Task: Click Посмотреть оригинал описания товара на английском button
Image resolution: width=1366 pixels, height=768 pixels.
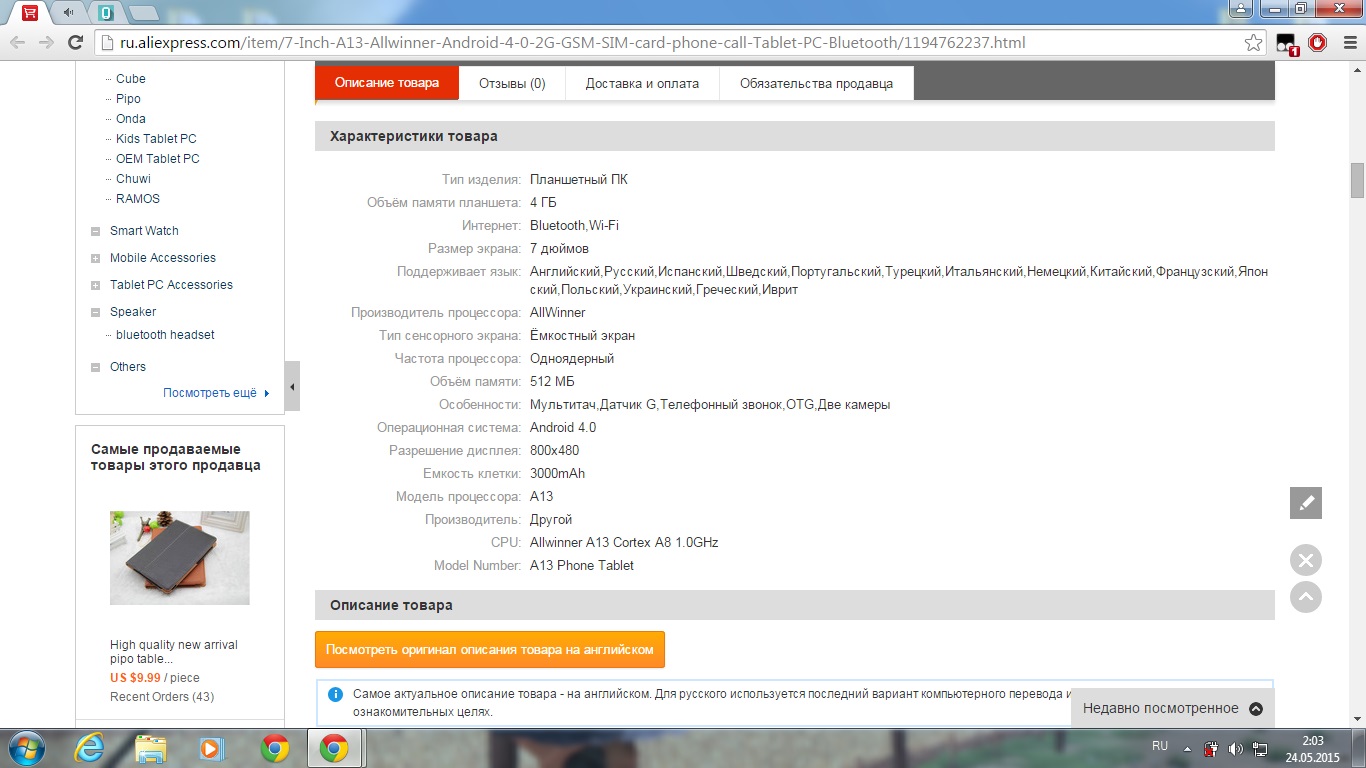Action: 489,649
